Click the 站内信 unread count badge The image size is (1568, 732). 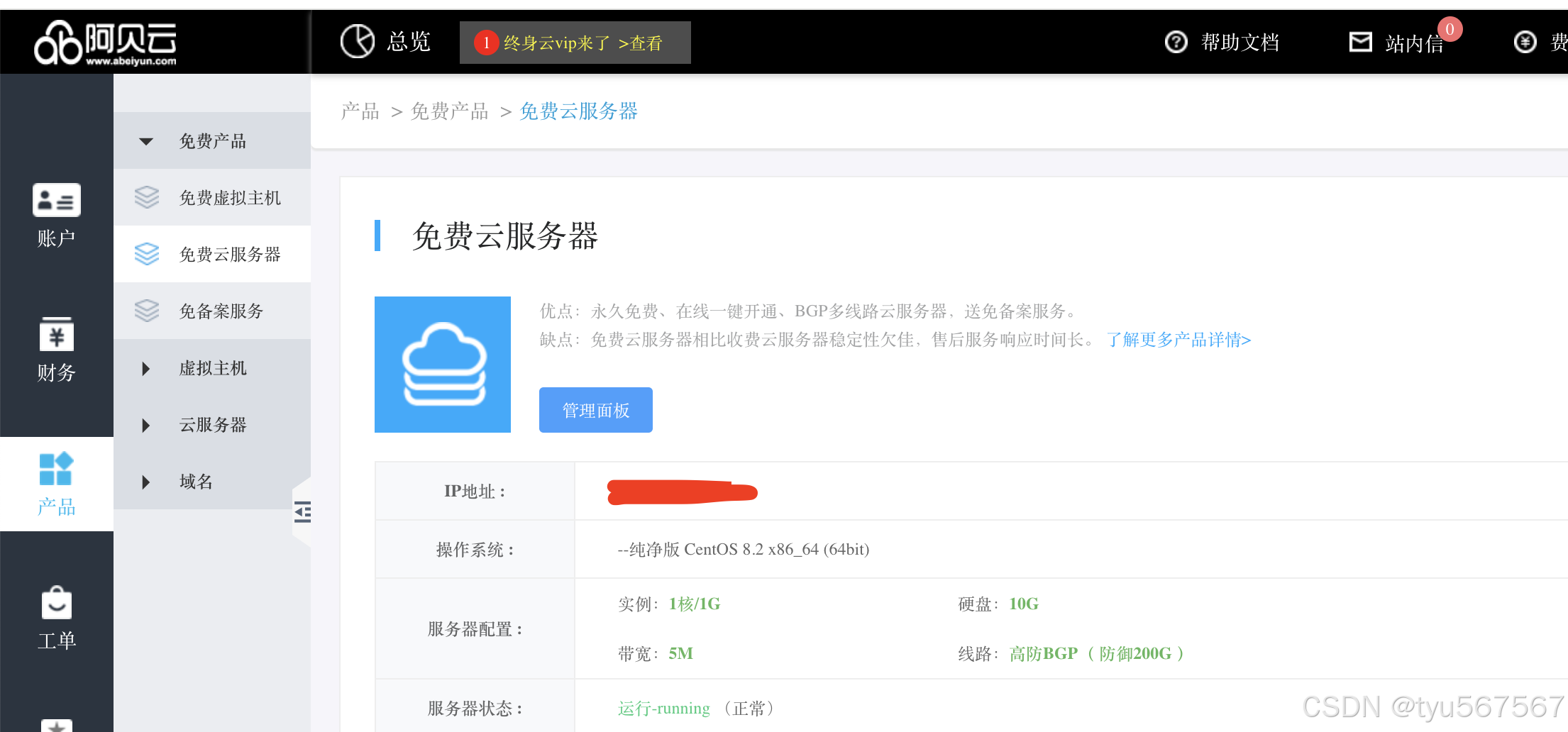(x=1450, y=29)
